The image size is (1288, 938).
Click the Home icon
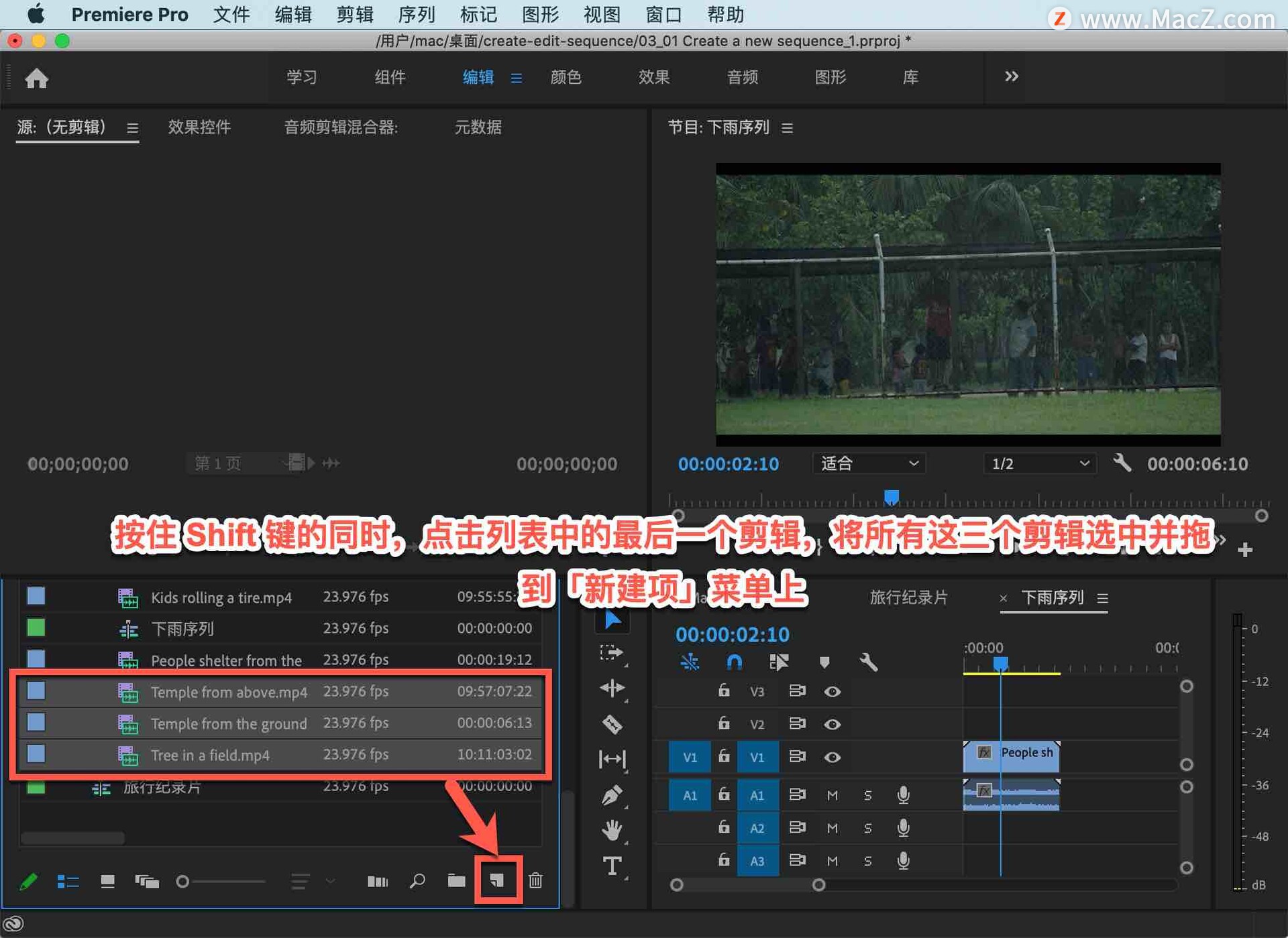37,78
